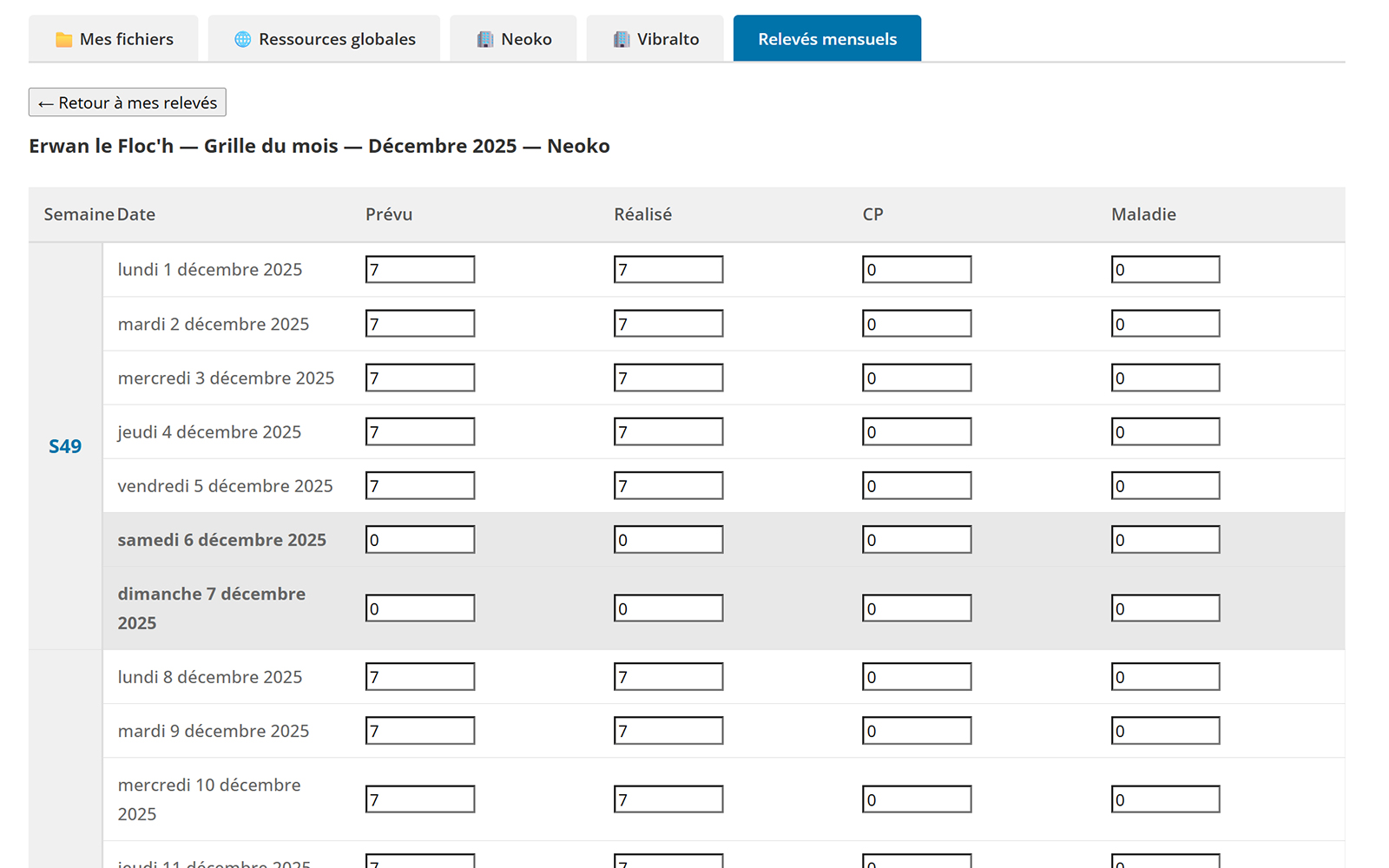The image size is (1389, 868).
Task: Edit Maladie box for mardi 9 décembre
Action: click(x=1166, y=730)
